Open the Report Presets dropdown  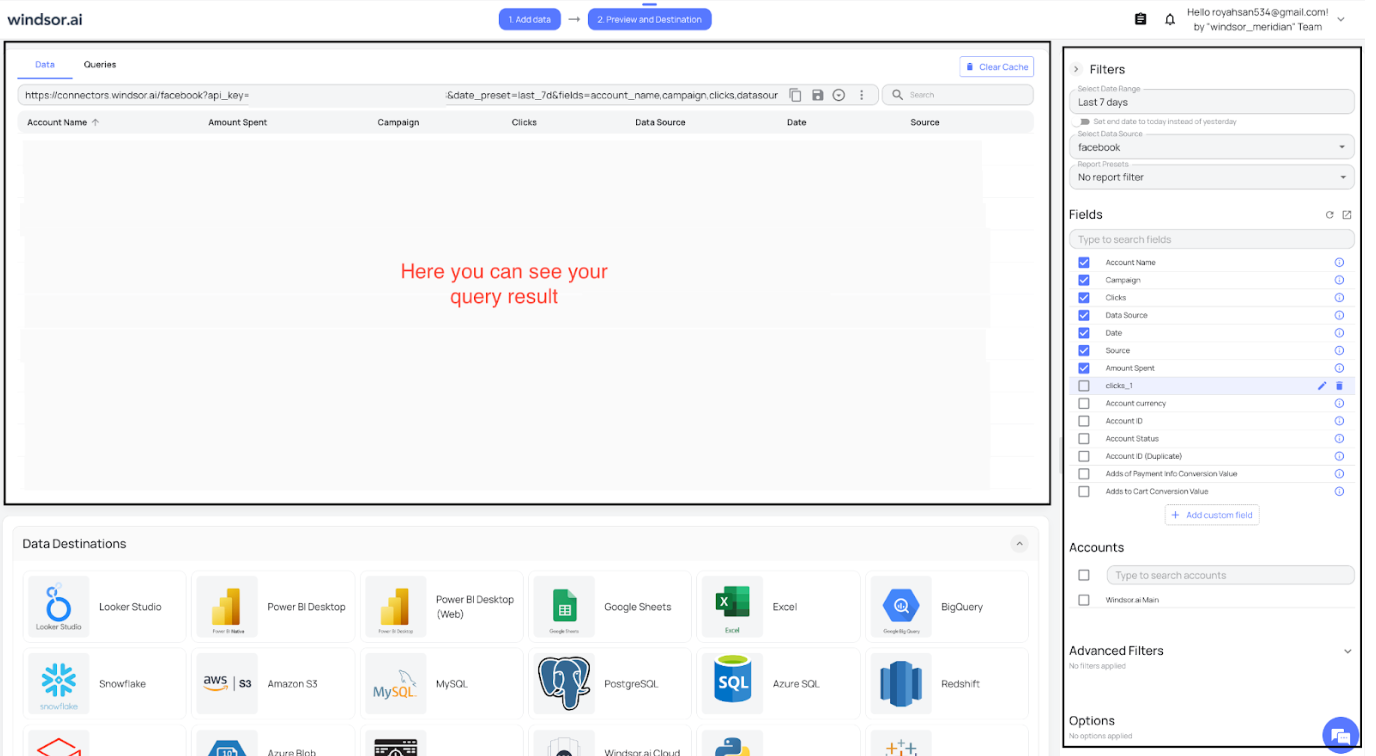pyautogui.click(x=1211, y=177)
